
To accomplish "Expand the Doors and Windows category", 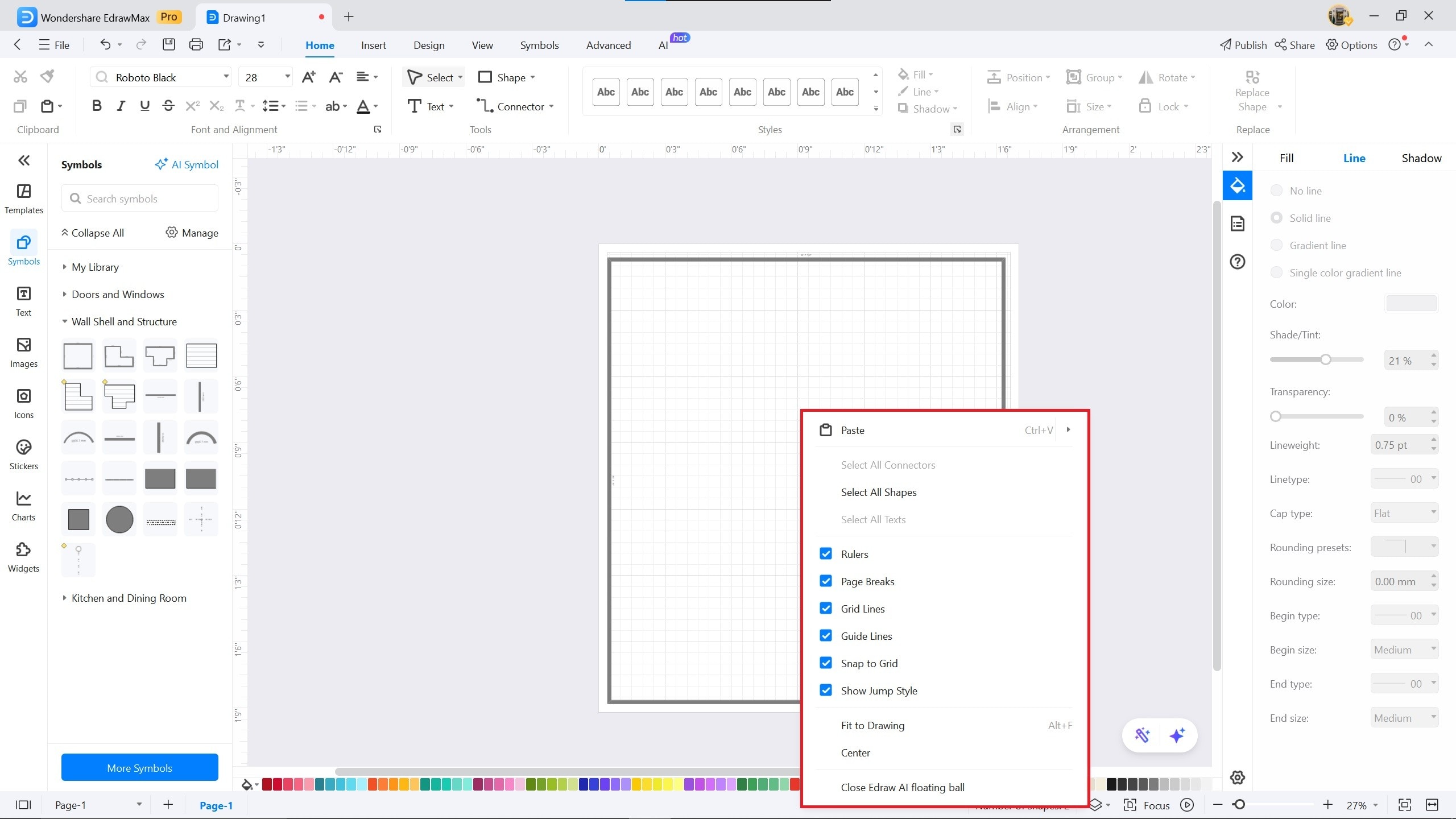I will pos(118,294).
